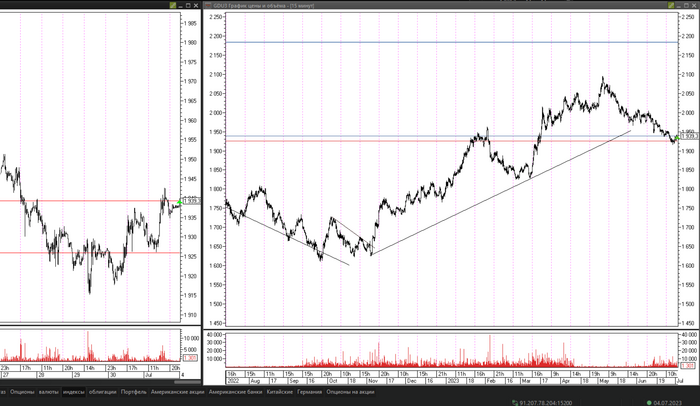
Task: Go to the Портфель tab
Action: (x=133, y=392)
